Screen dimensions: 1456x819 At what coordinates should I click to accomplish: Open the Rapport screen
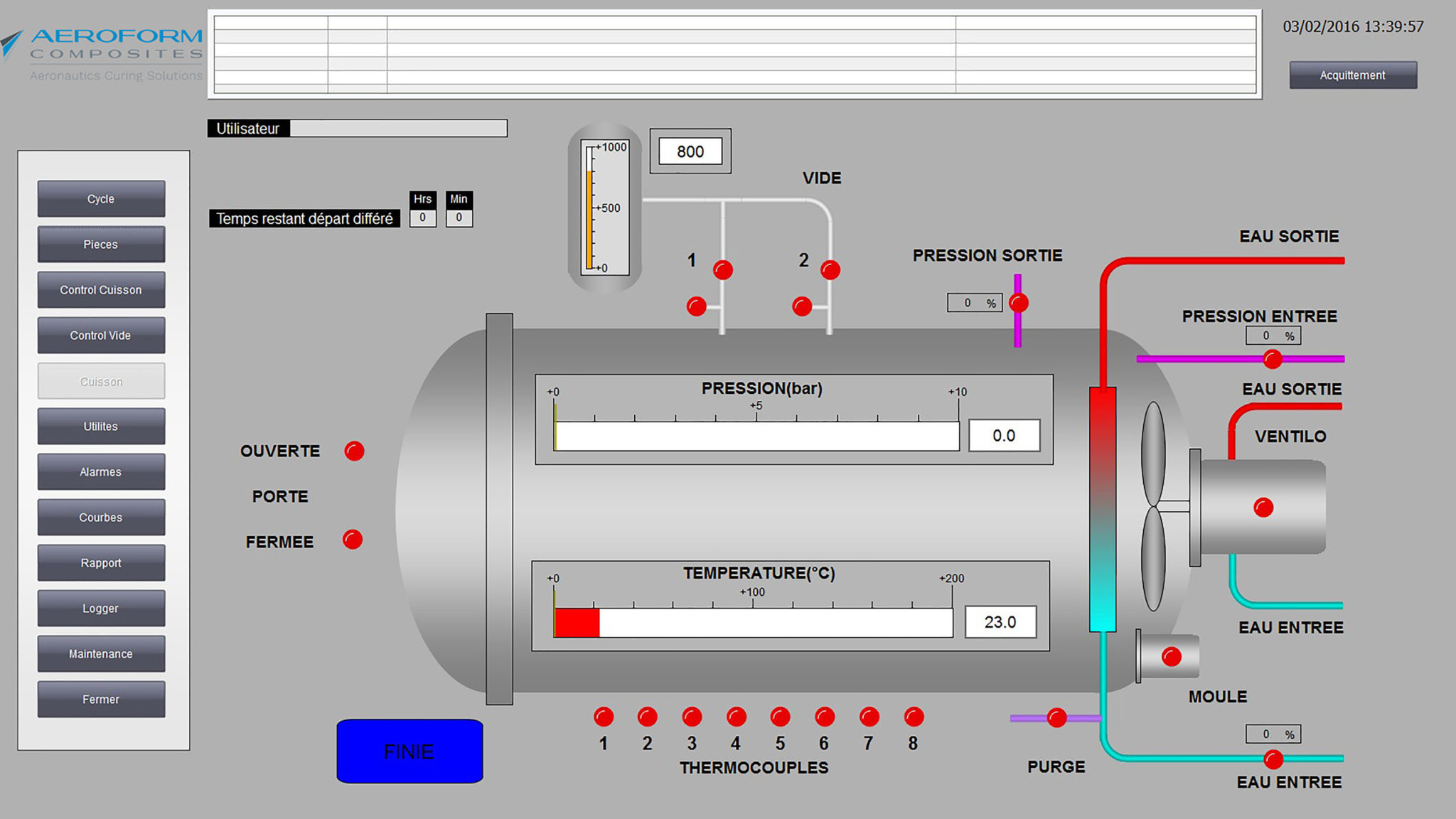pos(101,562)
